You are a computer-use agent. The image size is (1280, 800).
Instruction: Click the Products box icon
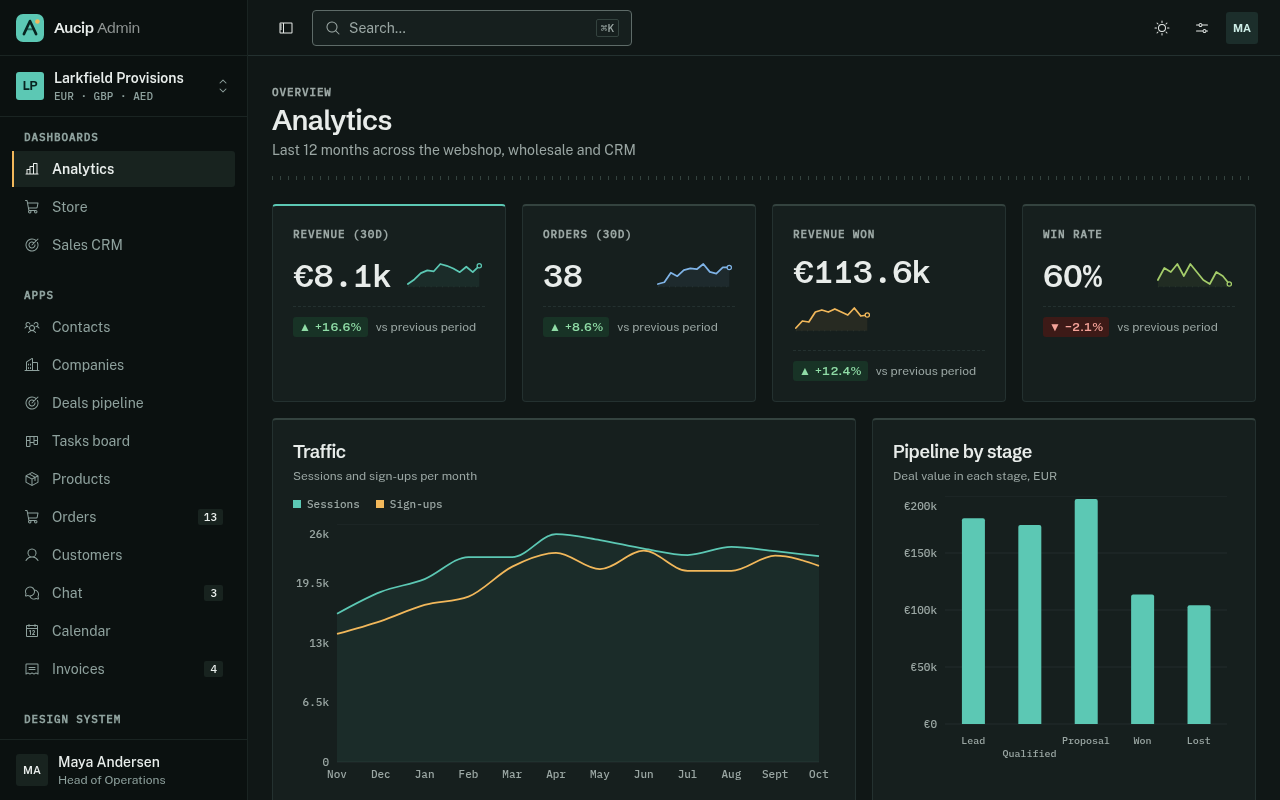32,479
